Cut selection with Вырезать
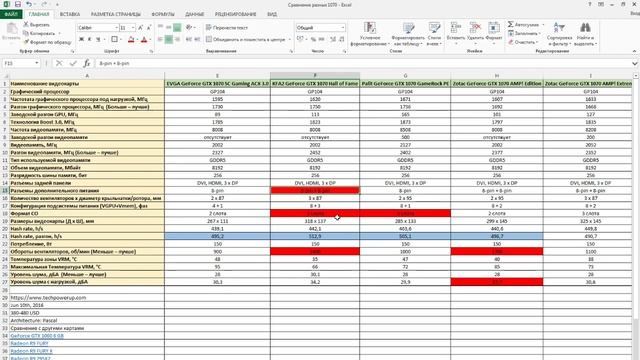The height and width of the screenshot is (360, 640). click(x=36, y=25)
